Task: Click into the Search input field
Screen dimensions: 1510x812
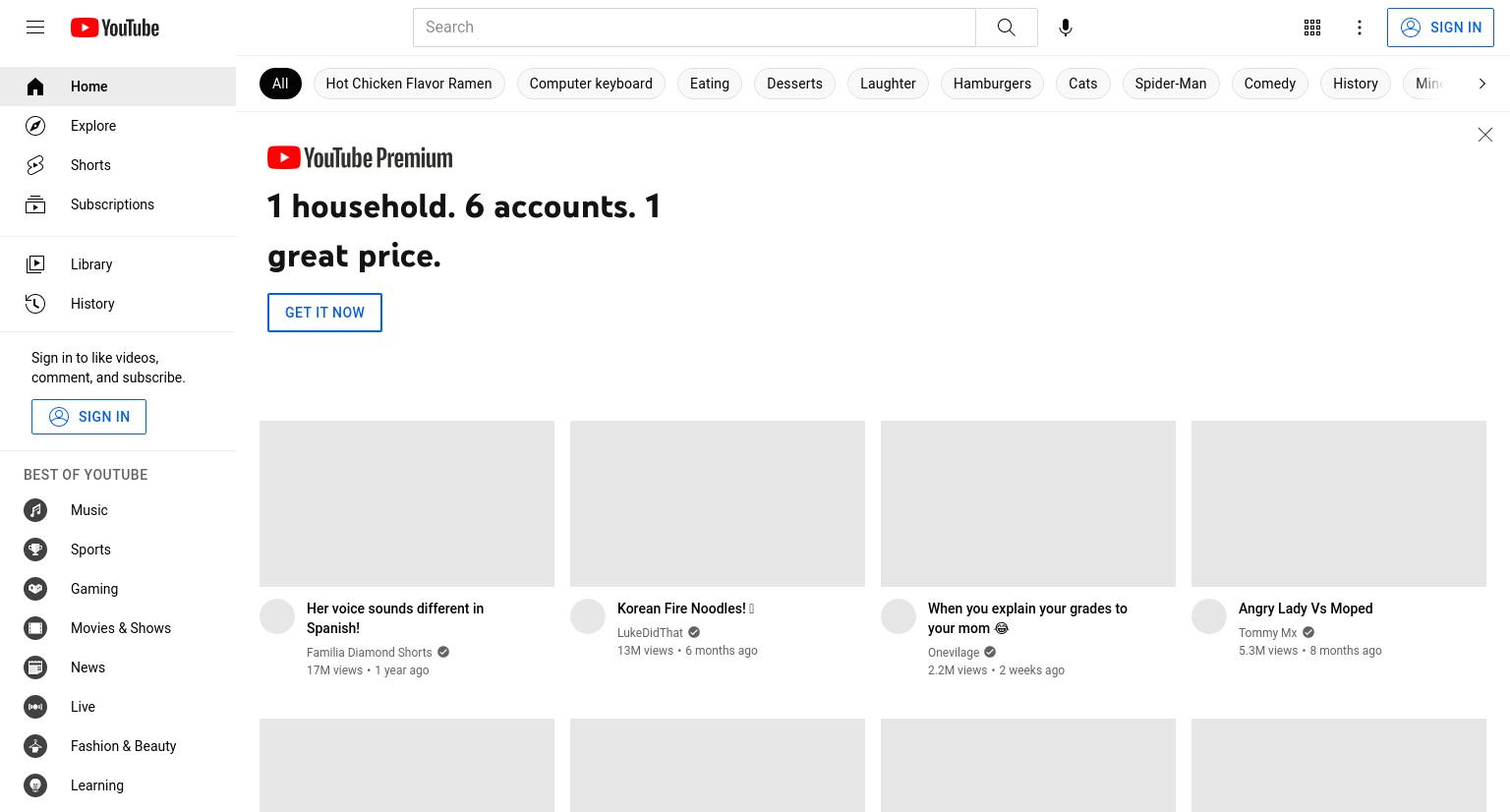Action: [694, 28]
